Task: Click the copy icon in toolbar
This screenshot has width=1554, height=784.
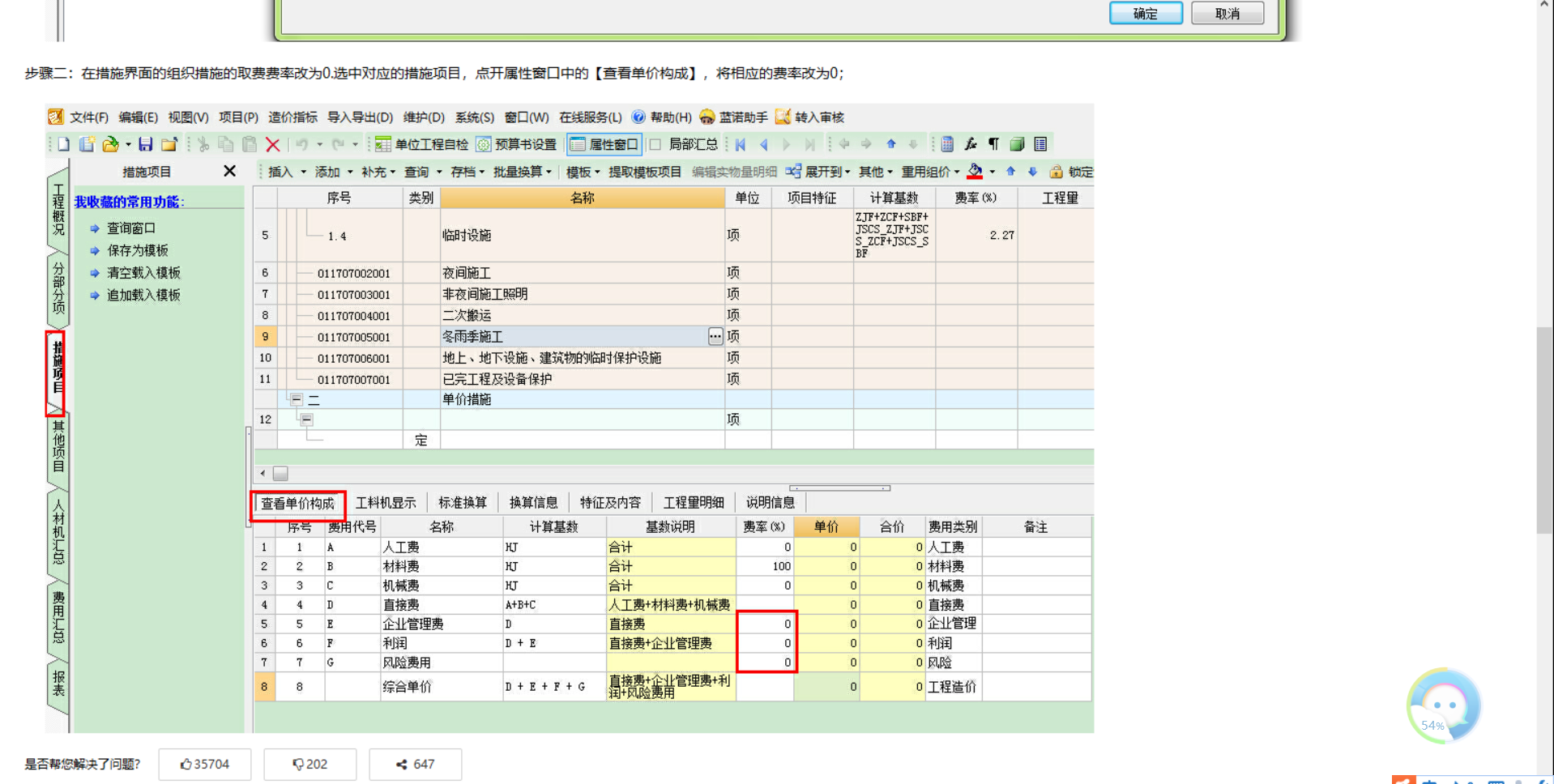Action: pos(226,144)
